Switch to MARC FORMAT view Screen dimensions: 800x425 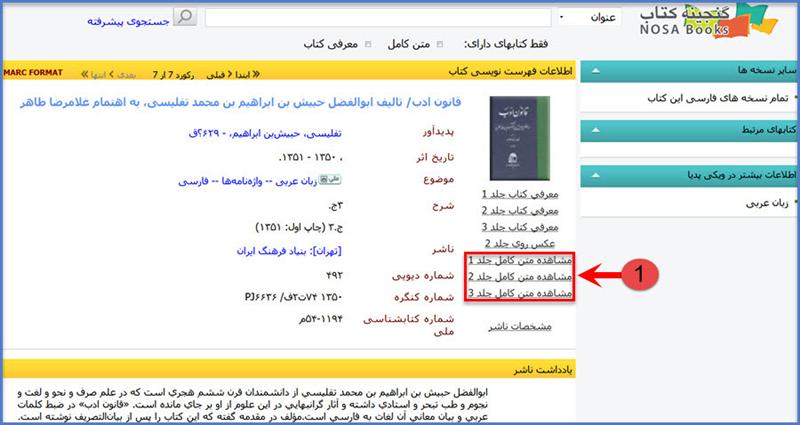tap(34, 73)
